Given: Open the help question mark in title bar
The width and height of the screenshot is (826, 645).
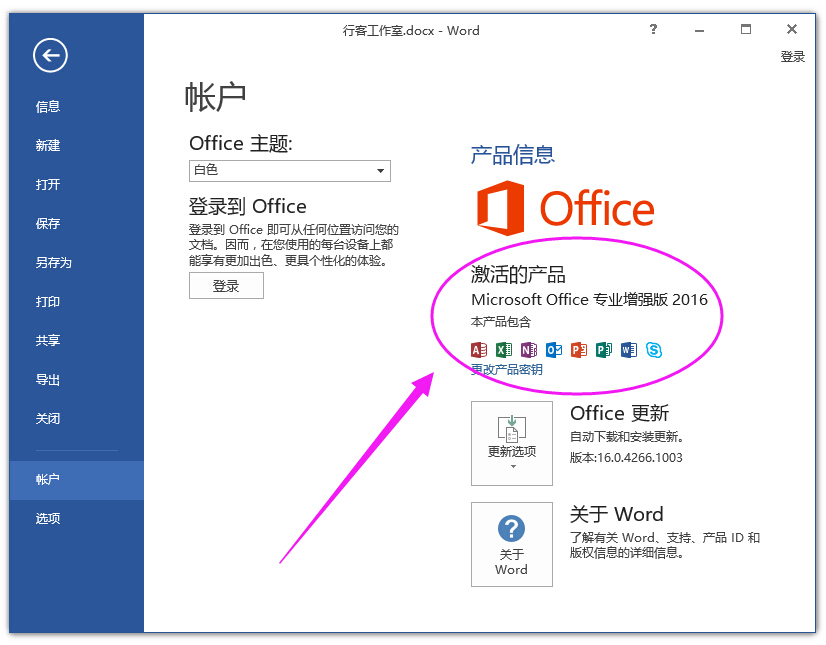Looking at the screenshot, I should coord(653,29).
